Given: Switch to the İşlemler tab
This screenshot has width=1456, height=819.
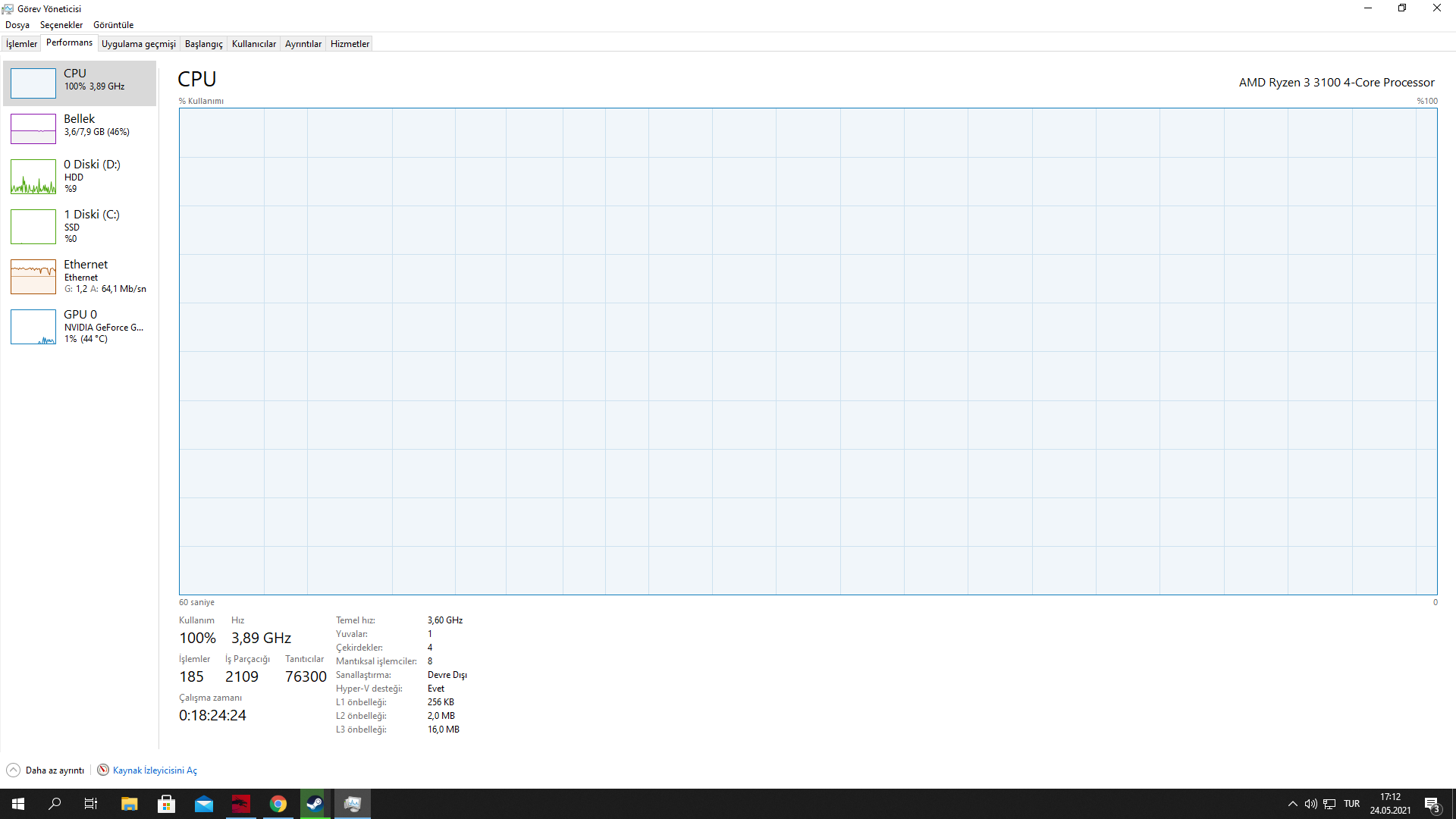Looking at the screenshot, I should click(21, 44).
